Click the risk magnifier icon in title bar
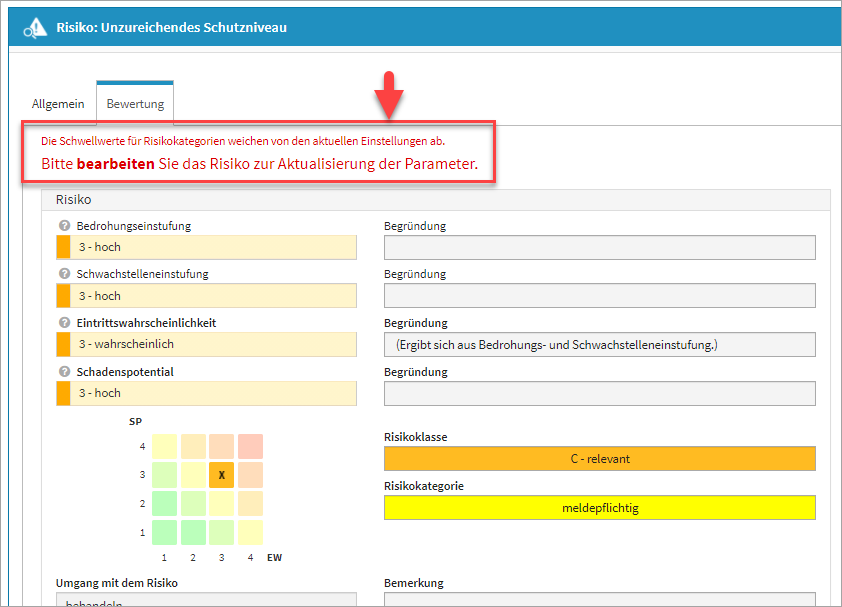 pyautogui.click(x=35, y=28)
